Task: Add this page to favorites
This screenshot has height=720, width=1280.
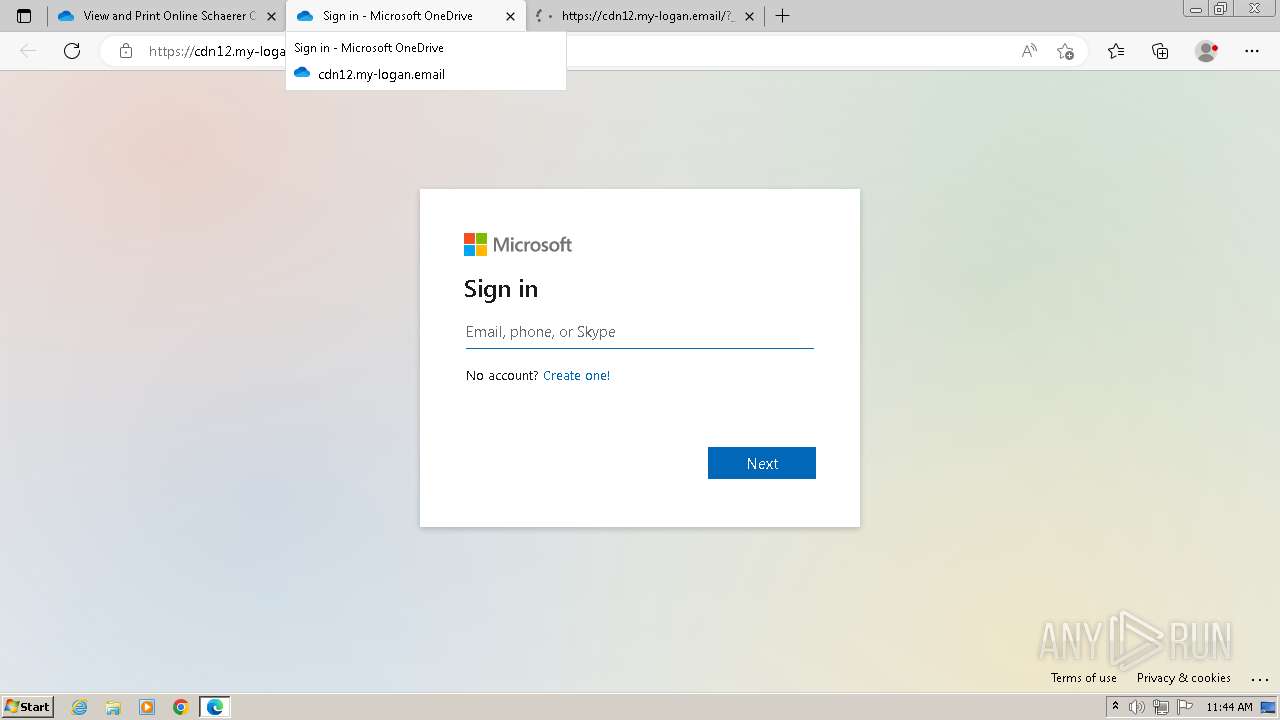Action: click(x=1065, y=51)
